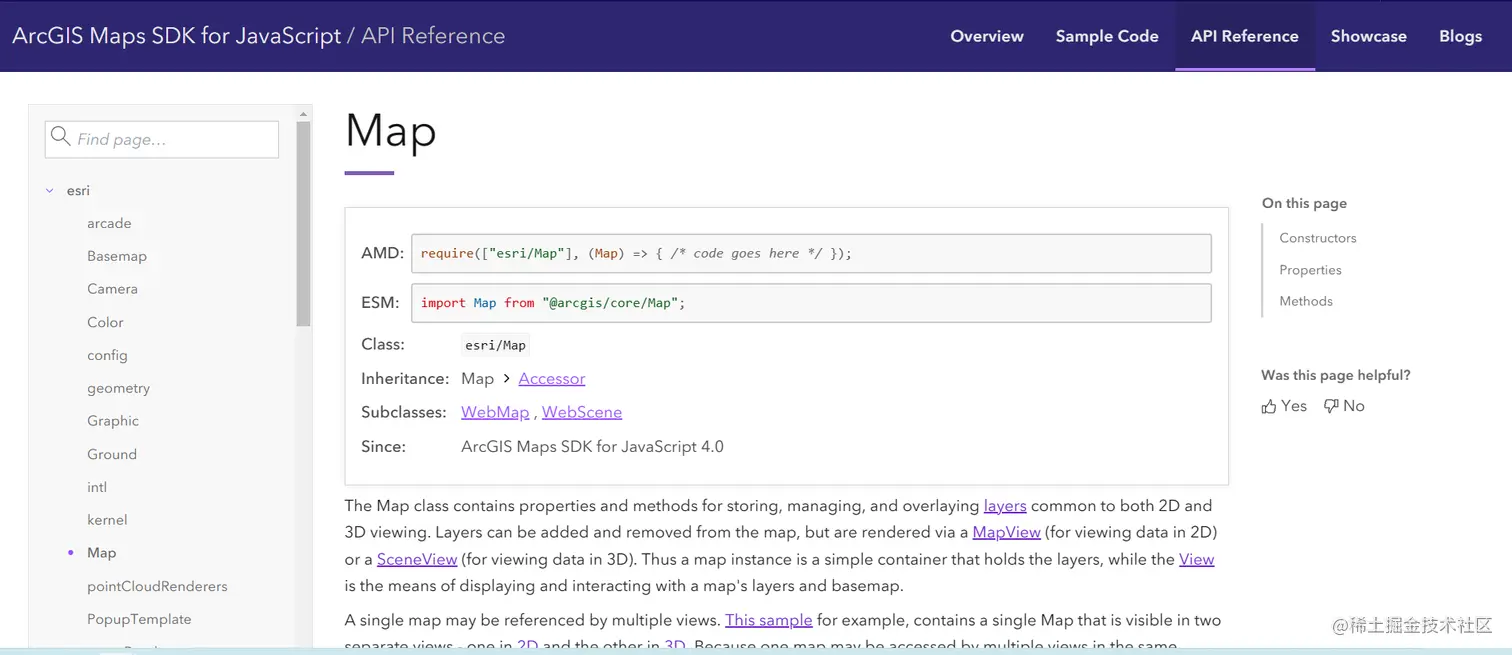The width and height of the screenshot is (1512, 655).
Task: Open PopupTemplate in the sidebar tree
Action: click(x=139, y=619)
